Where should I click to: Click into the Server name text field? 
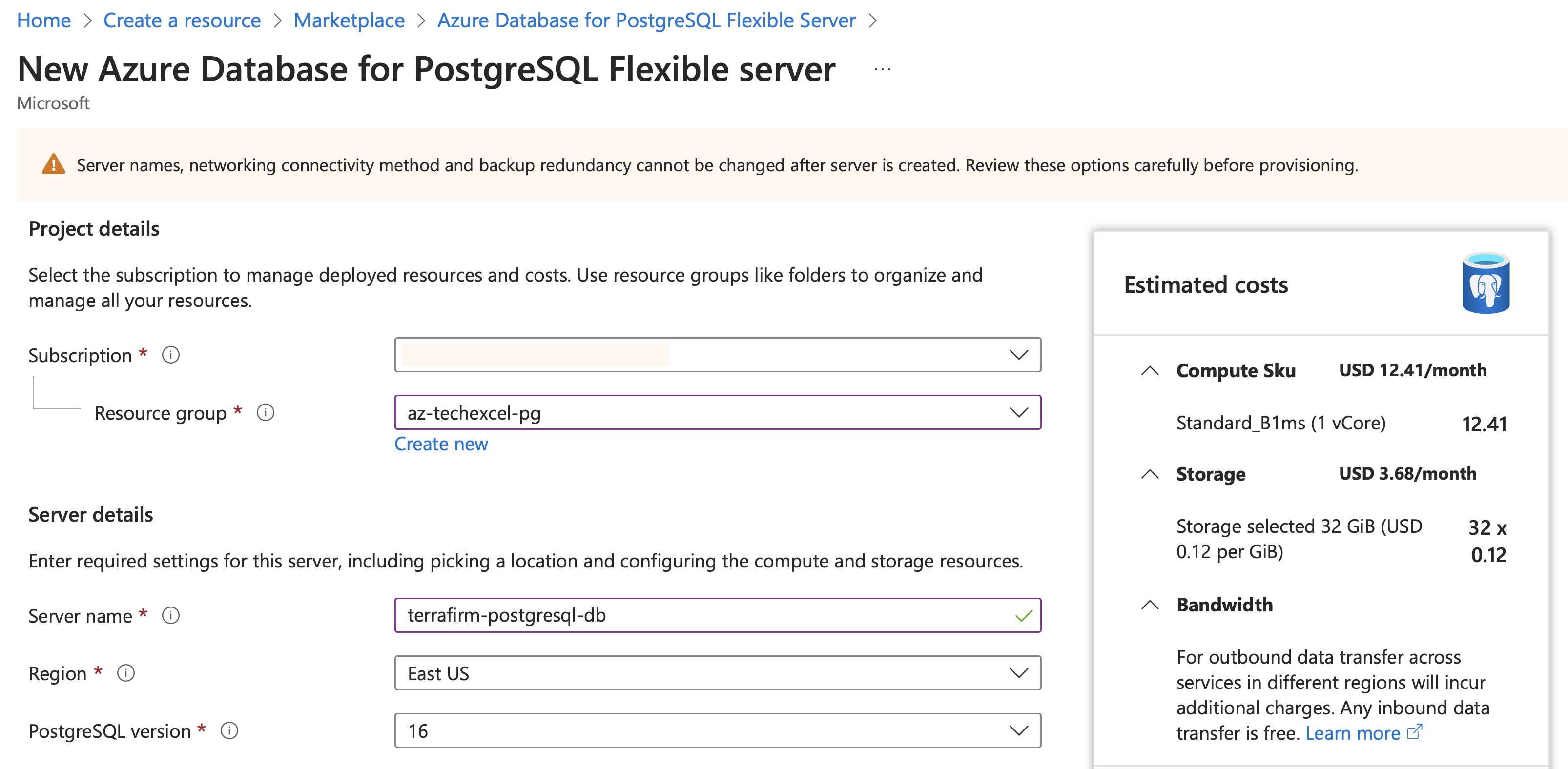coord(700,615)
